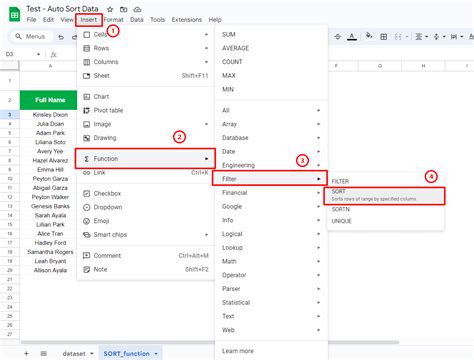
Task: Choose the FILTER function entry
Action: point(386,181)
